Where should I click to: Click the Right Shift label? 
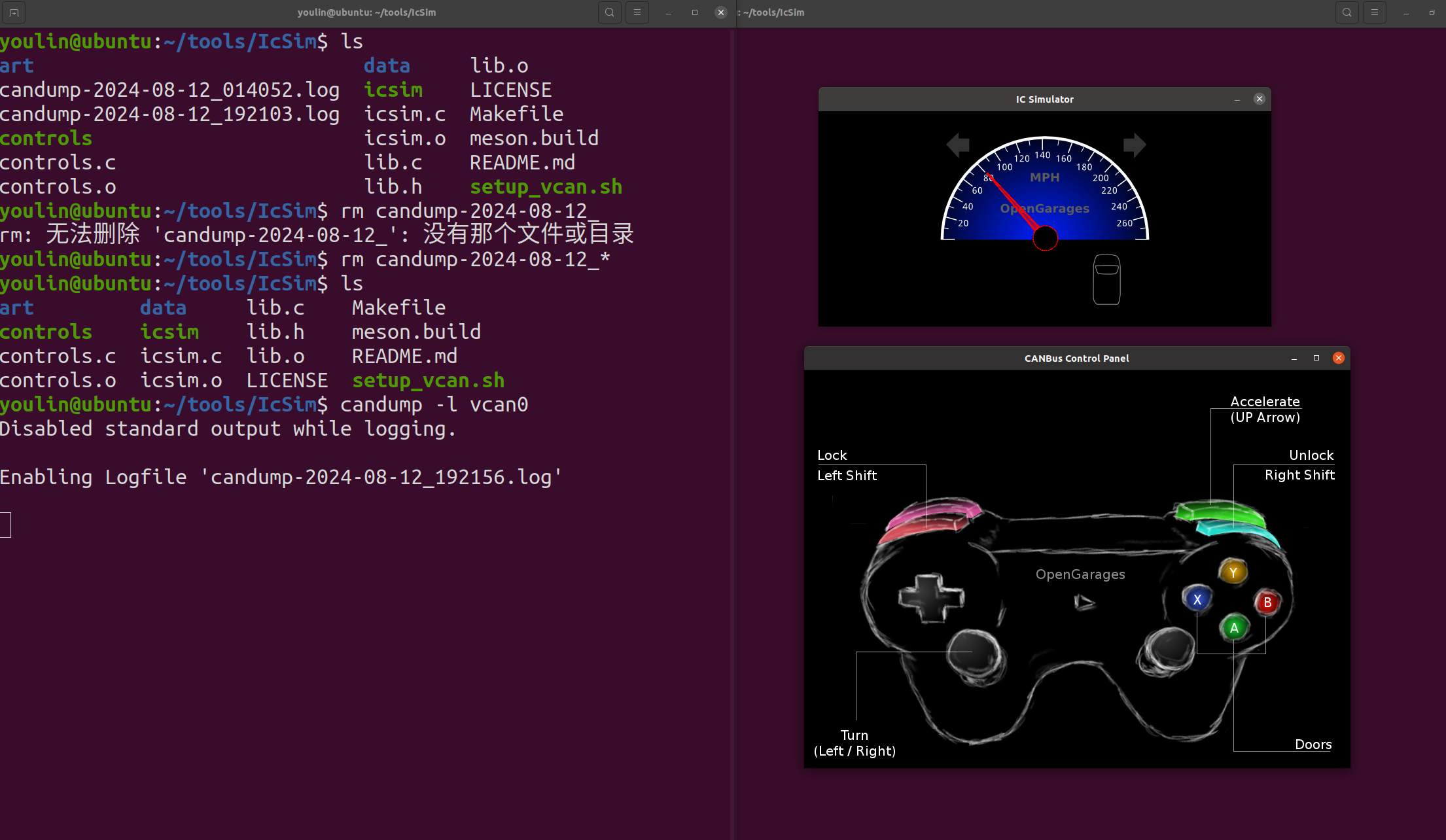(x=1299, y=475)
